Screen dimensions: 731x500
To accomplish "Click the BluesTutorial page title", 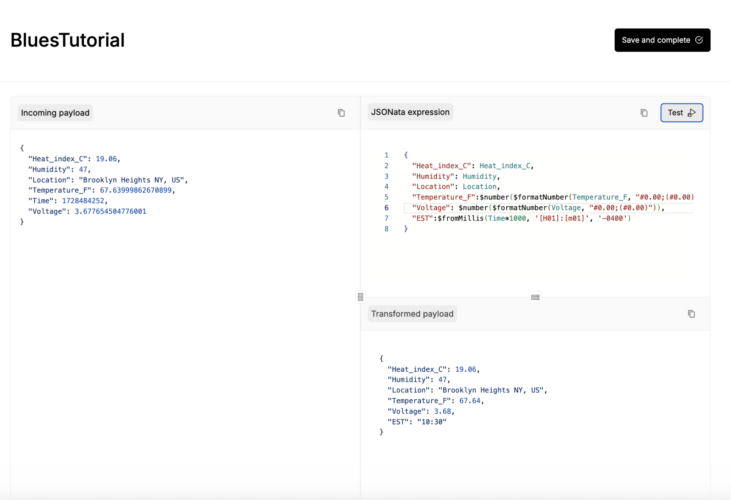I will (68, 41).
